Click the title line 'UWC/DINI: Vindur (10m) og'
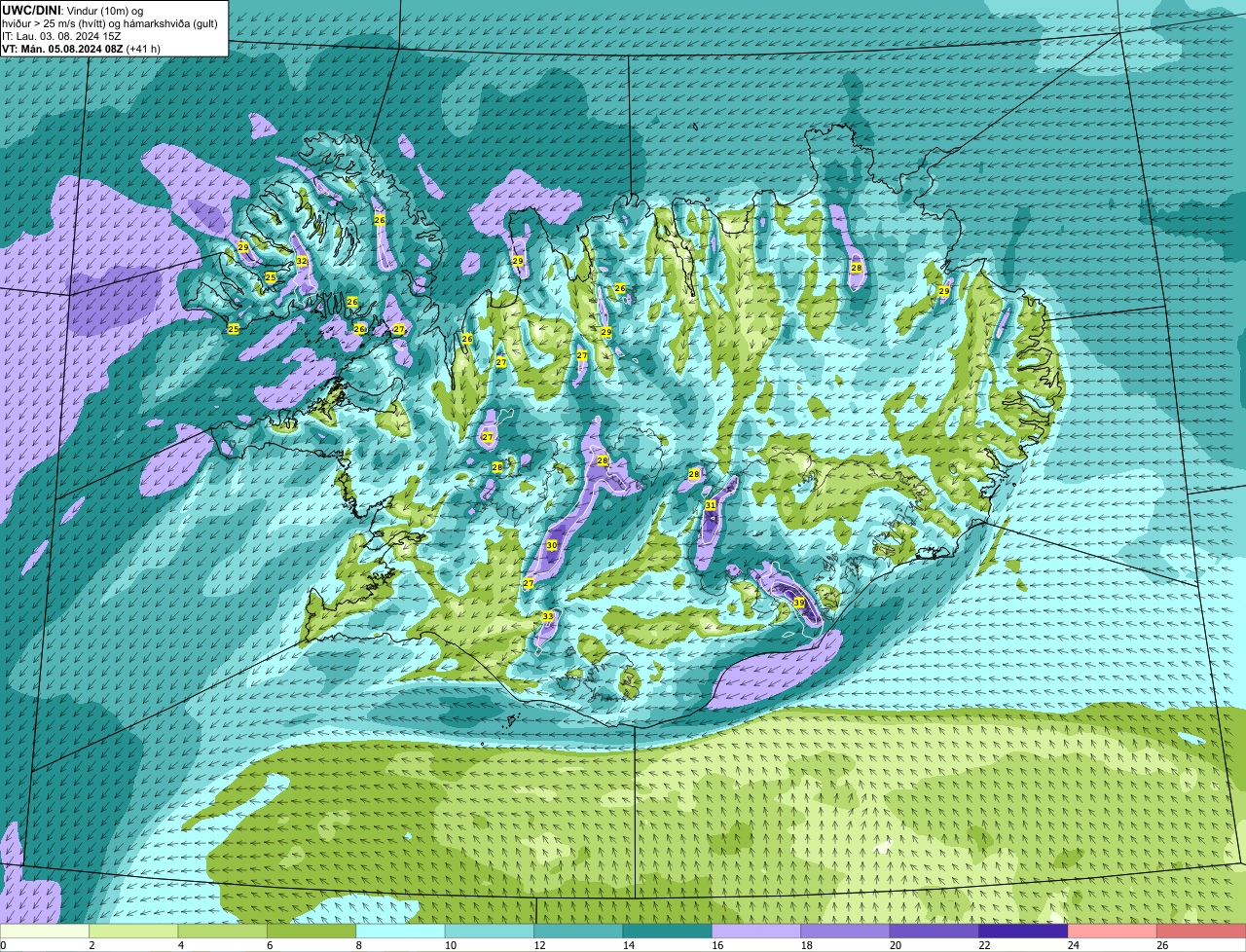The width and height of the screenshot is (1246, 952). point(73,10)
